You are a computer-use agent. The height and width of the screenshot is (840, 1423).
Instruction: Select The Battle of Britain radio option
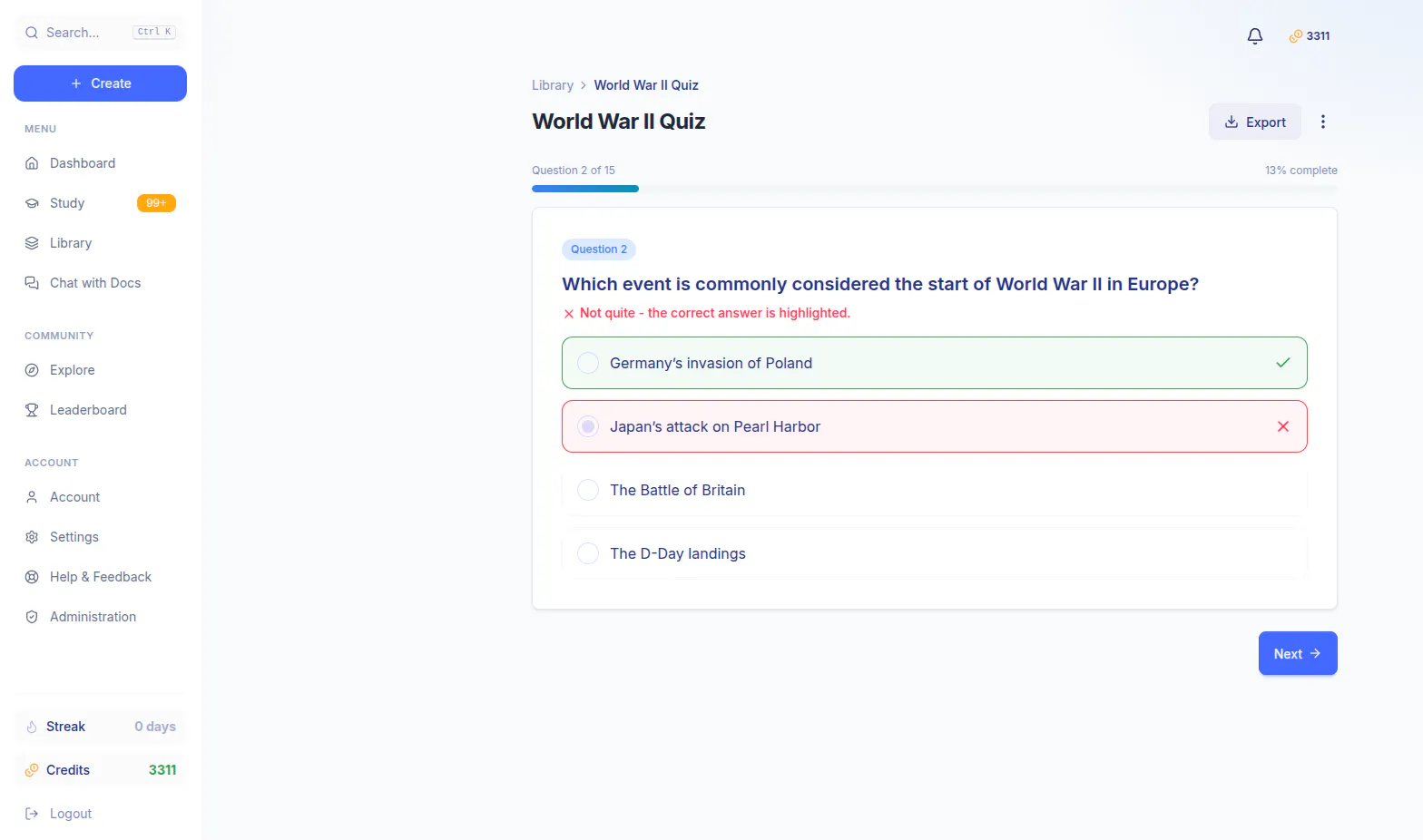click(x=588, y=490)
